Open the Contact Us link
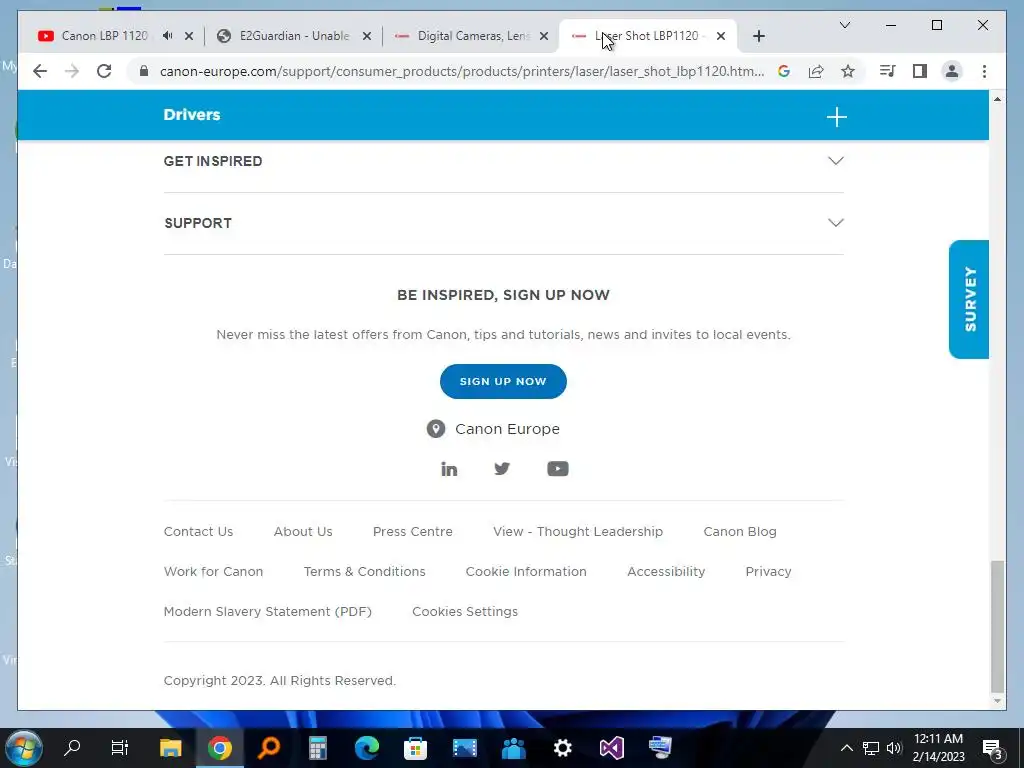Screen dimensions: 1024x768 click(x=198, y=532)
